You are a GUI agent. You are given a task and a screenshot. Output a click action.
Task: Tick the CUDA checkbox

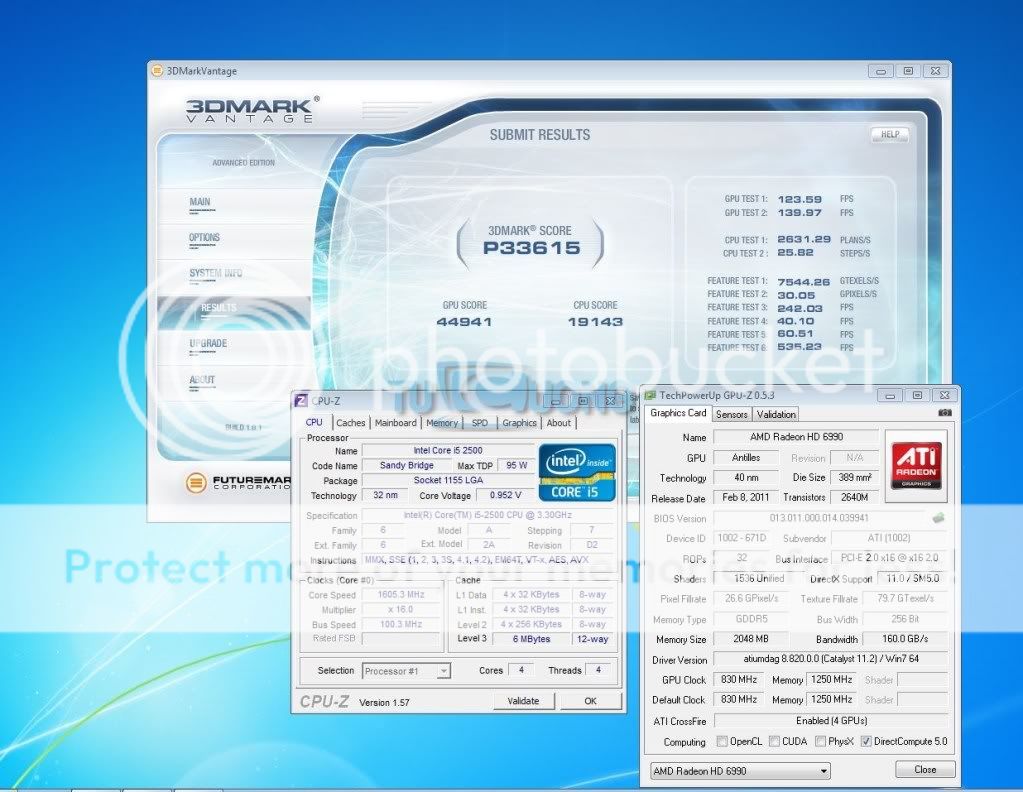tap(774, 741)
